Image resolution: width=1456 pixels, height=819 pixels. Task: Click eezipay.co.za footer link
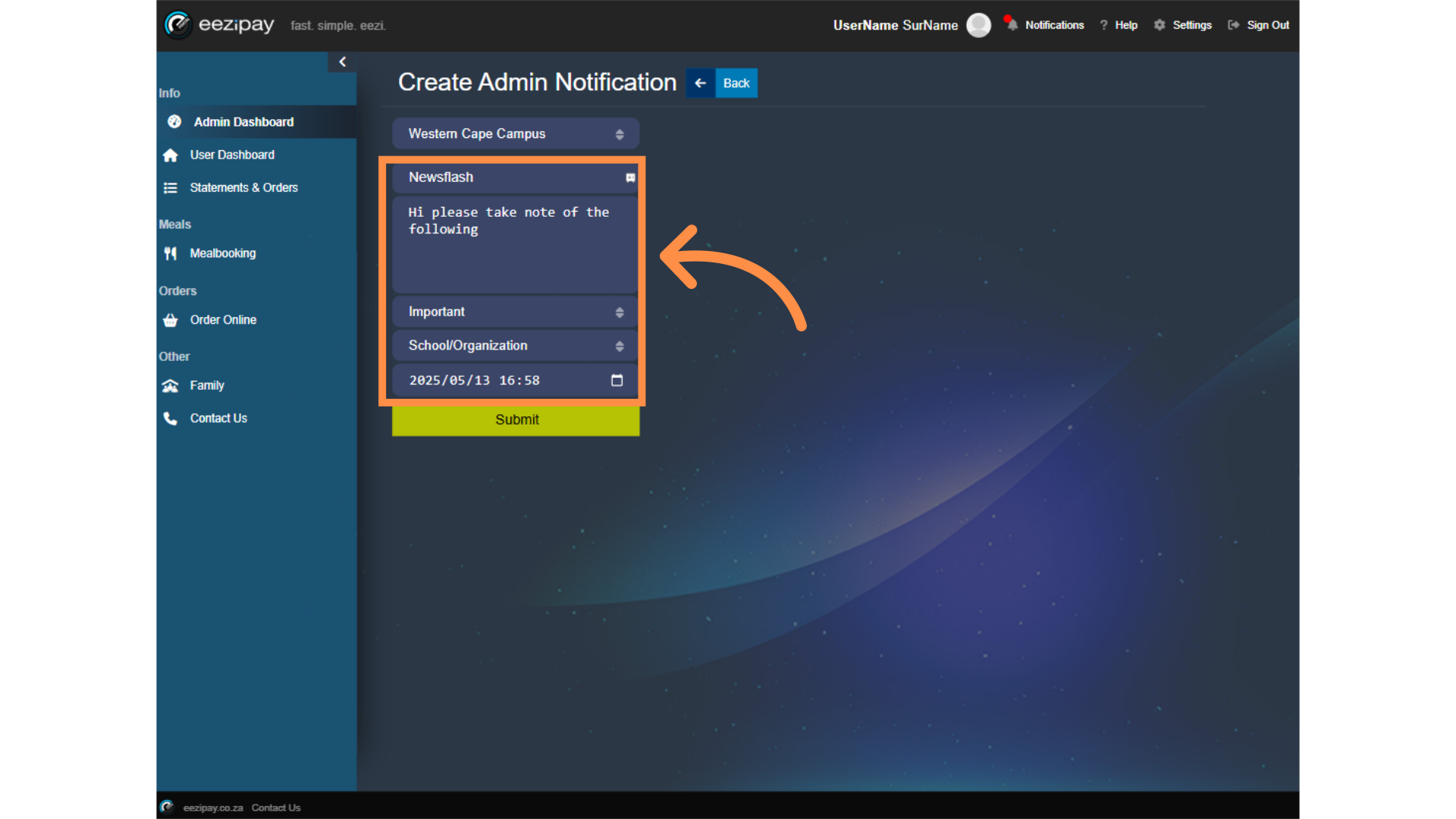[213, 808]
